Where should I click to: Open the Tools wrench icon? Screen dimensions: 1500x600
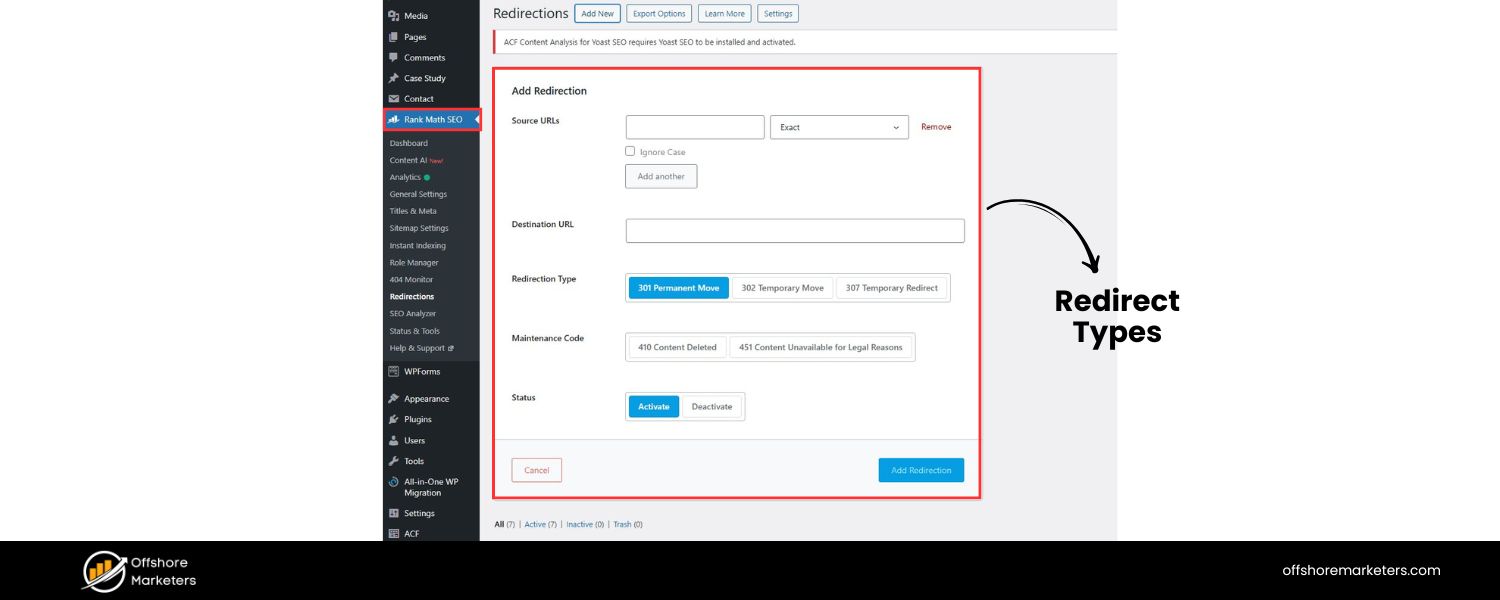[x=394, y=461]
